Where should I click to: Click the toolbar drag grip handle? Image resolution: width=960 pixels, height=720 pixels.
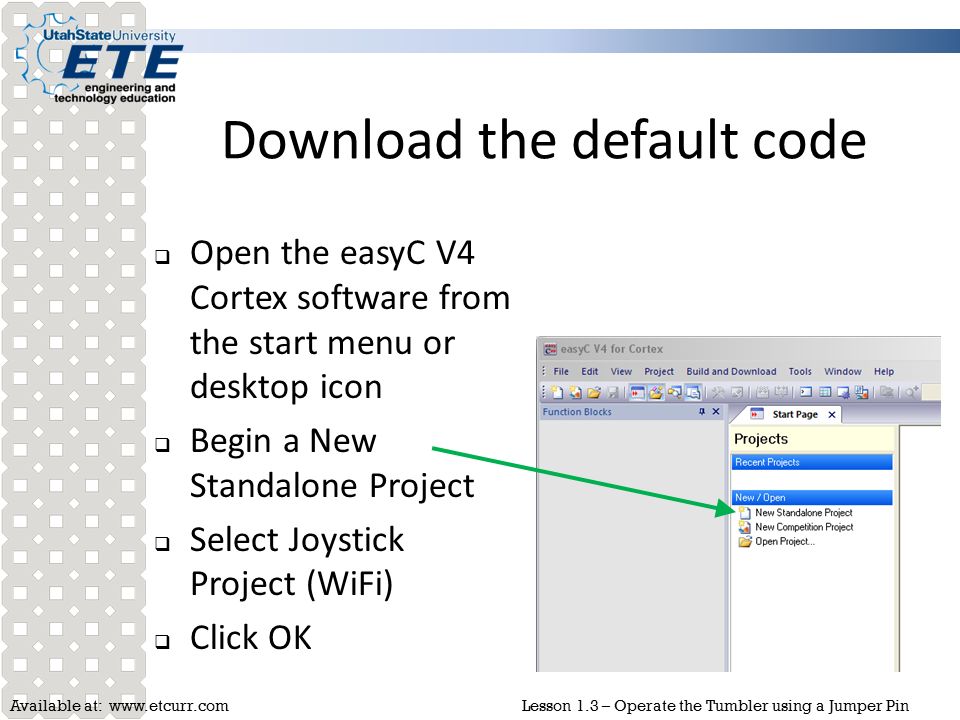pos(544,392)
